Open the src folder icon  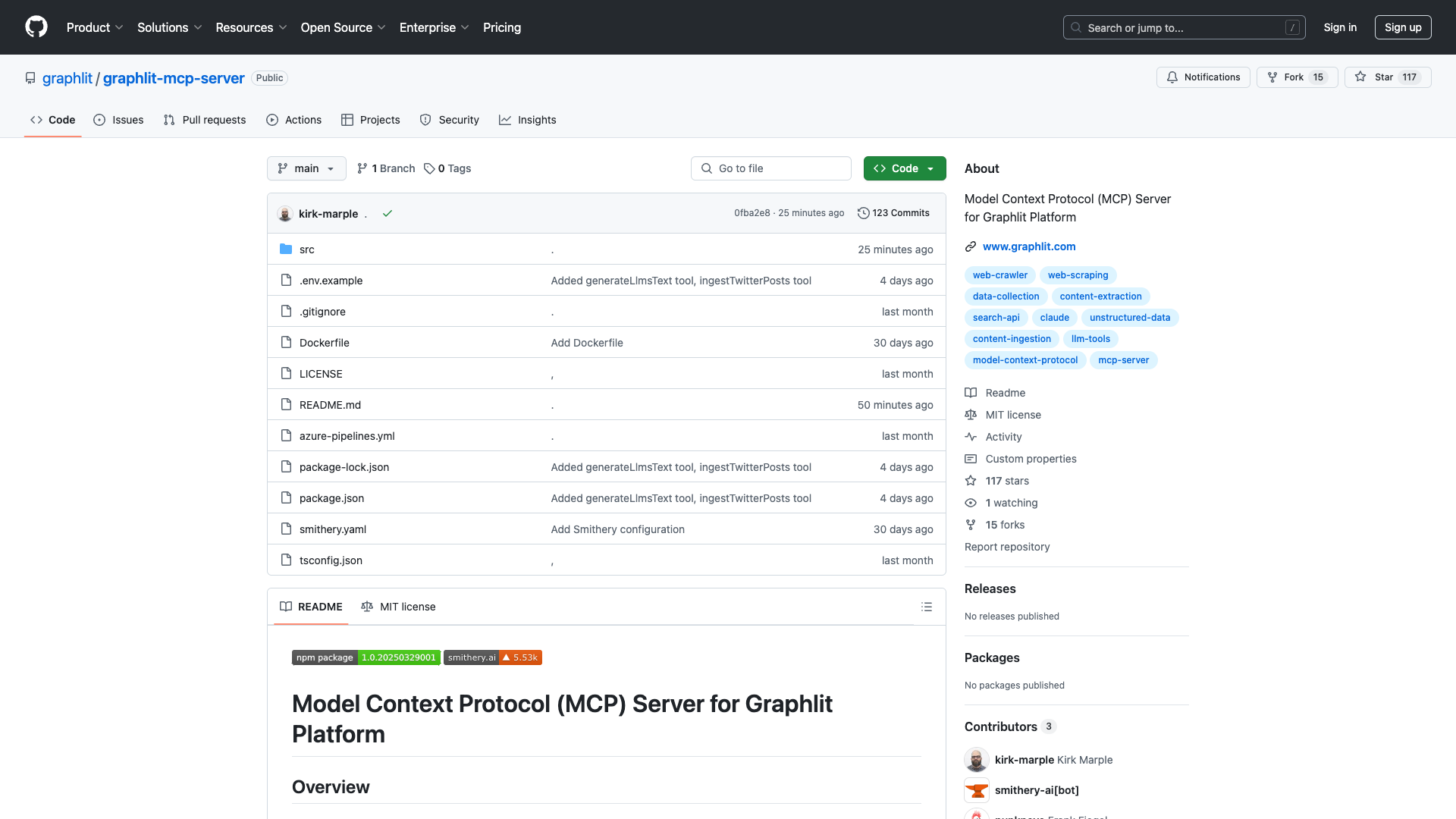[x=286, y=249]
